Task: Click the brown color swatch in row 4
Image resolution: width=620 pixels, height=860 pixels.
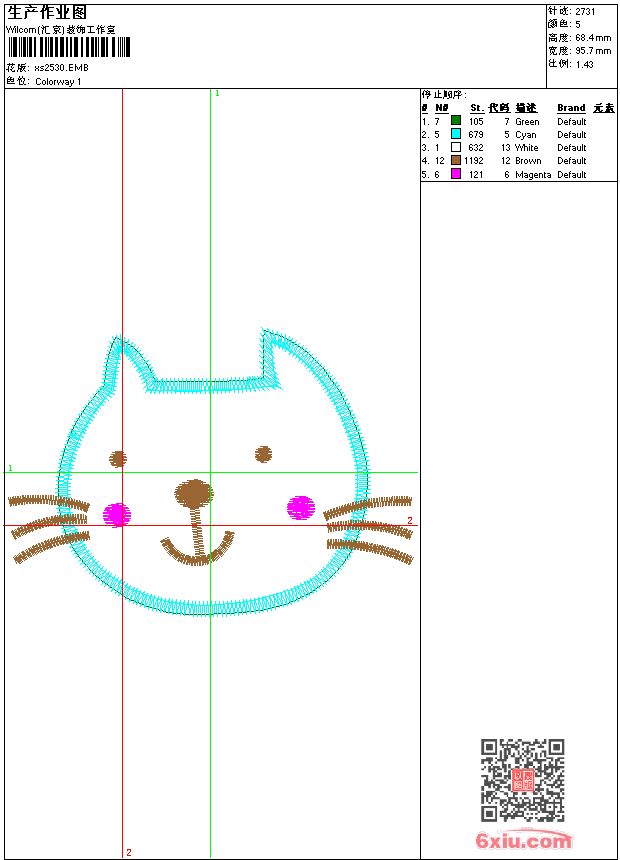Action: click(x=455, y=160)
